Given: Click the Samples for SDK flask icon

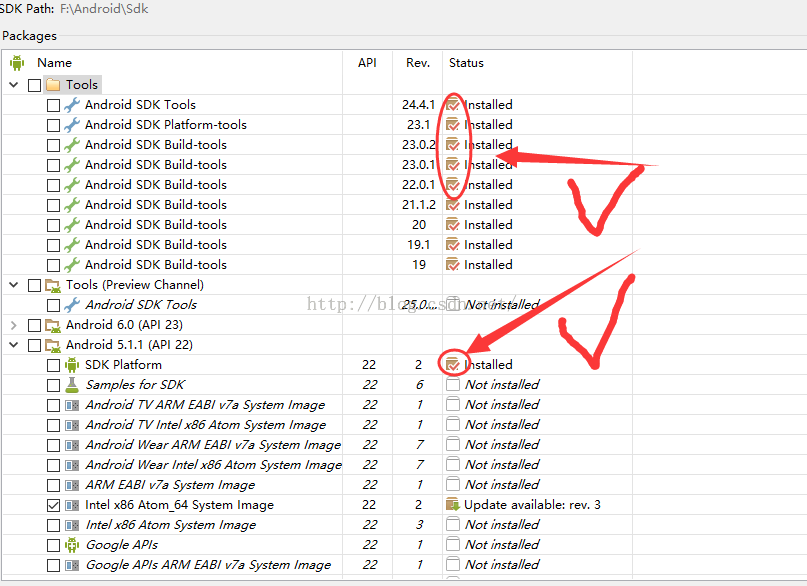Looking at the screenshot, I should coord(72,385).
